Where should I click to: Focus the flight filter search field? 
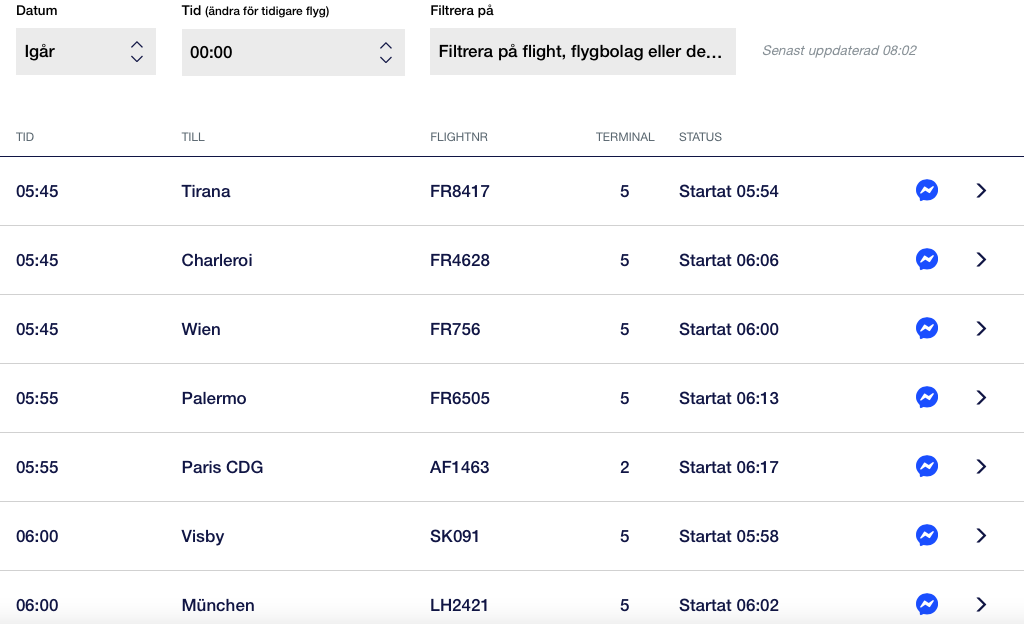coord(583,52)
